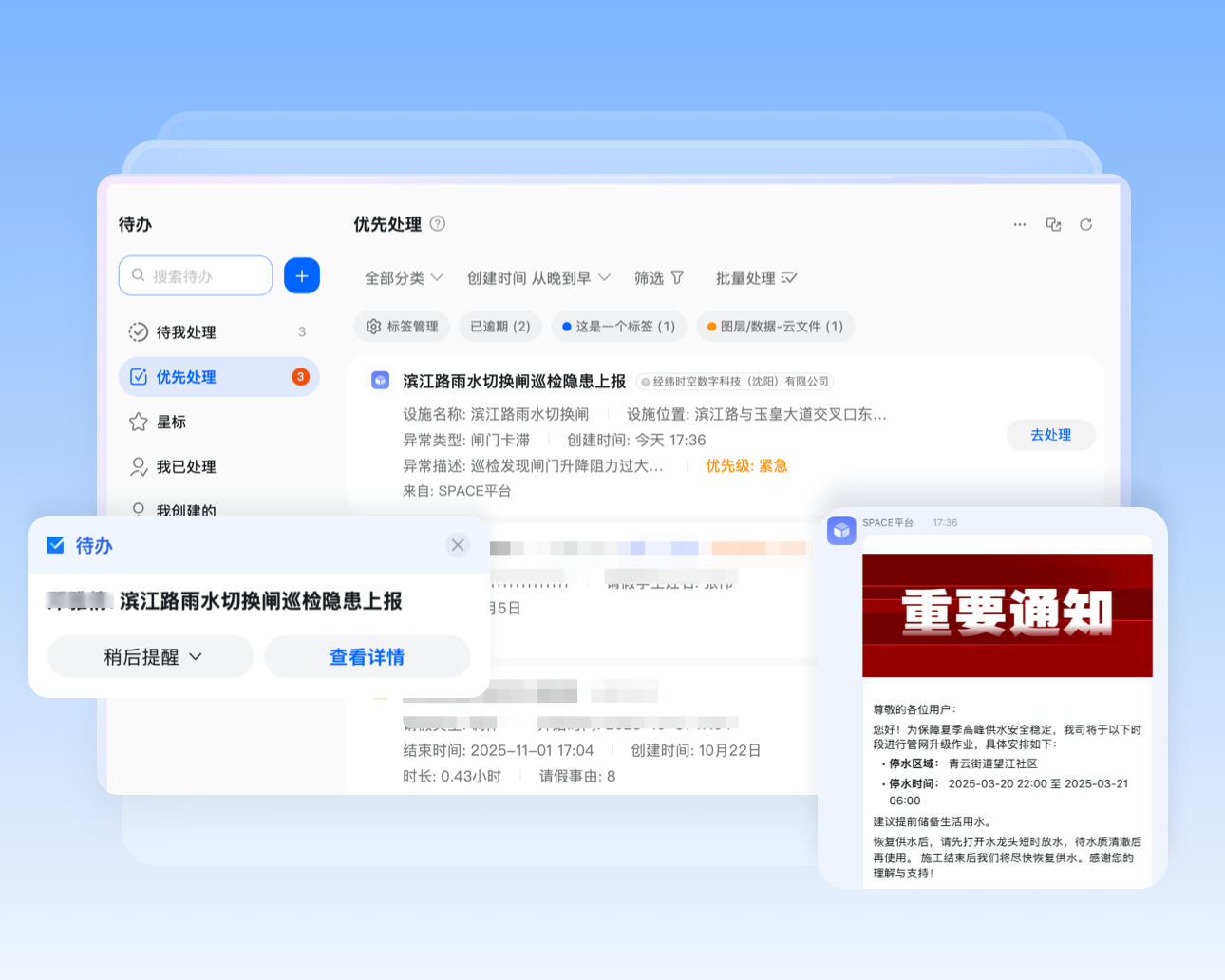This screenshot has height=980, width=1225.
Task: Click the 搜索待办 search input field
Action: (x=196, y=275)
